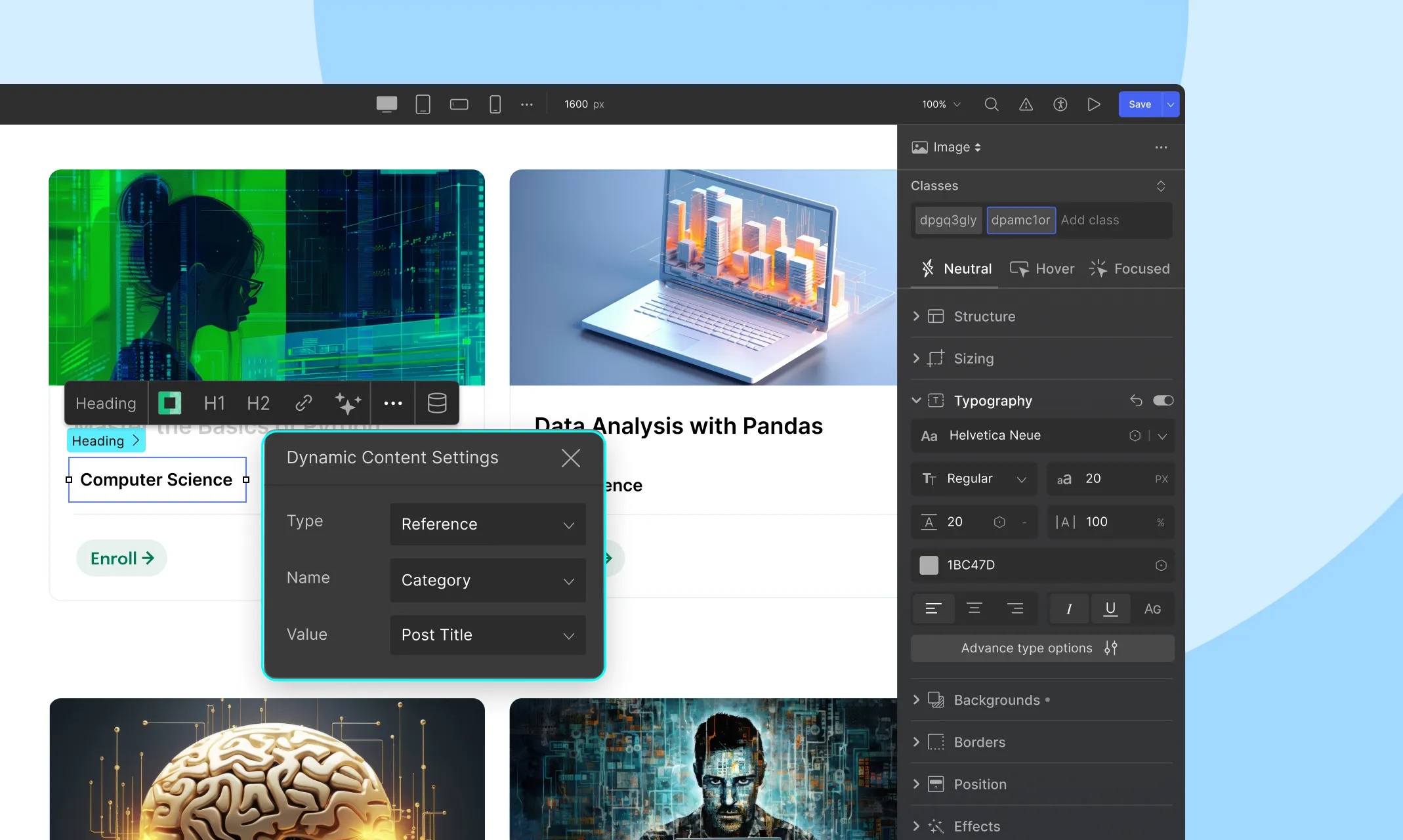Viewport: 1403px width, 840px height.
Task: Align text center
Action: 974,608
